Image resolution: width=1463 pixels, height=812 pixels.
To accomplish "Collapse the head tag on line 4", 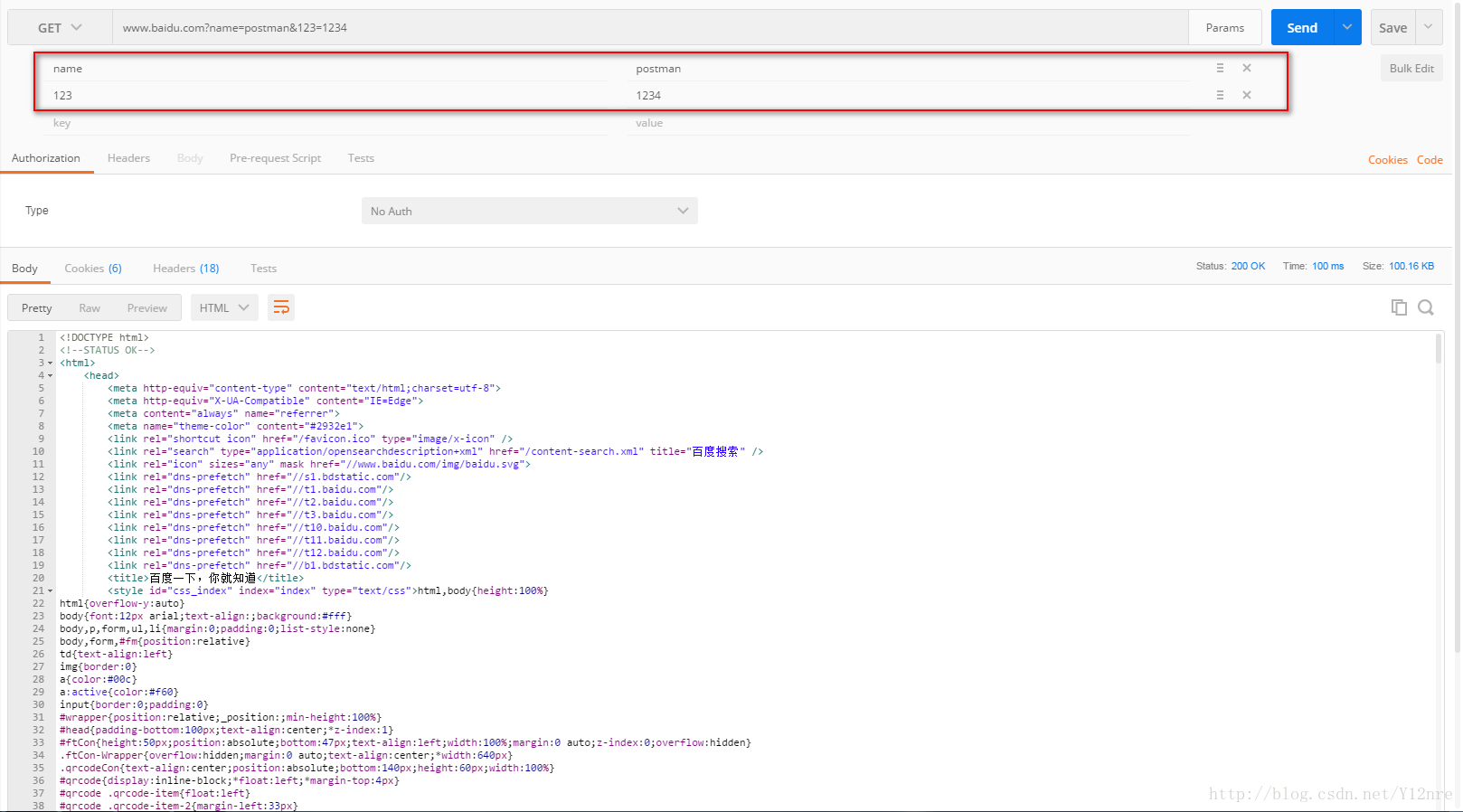I will pyautogui.click(x=50, y=376).
